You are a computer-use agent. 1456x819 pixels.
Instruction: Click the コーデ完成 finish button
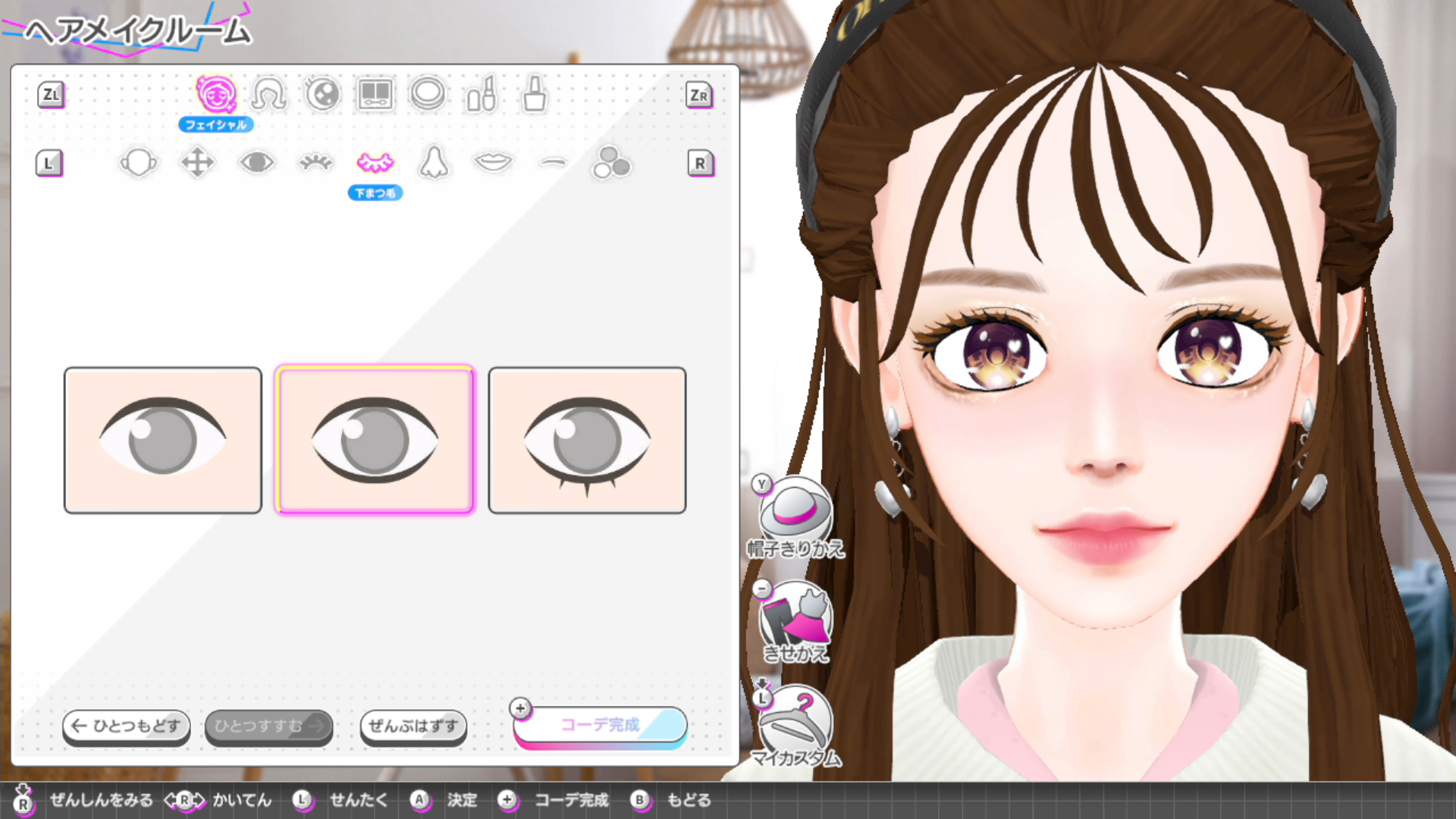tap(600, 725)
